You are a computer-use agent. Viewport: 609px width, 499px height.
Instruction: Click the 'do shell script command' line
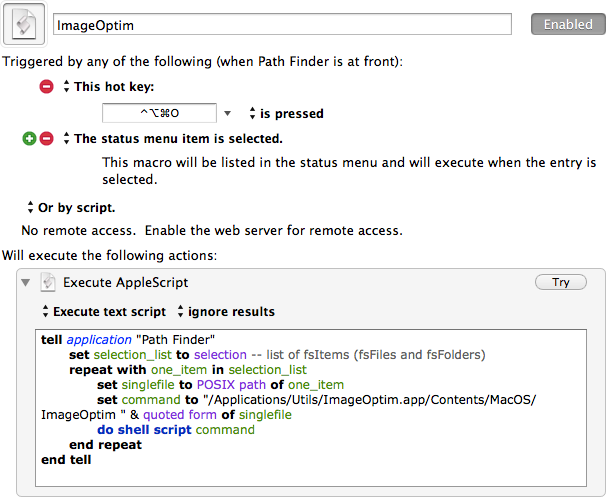pyautogui.click(x=176, y=430)
